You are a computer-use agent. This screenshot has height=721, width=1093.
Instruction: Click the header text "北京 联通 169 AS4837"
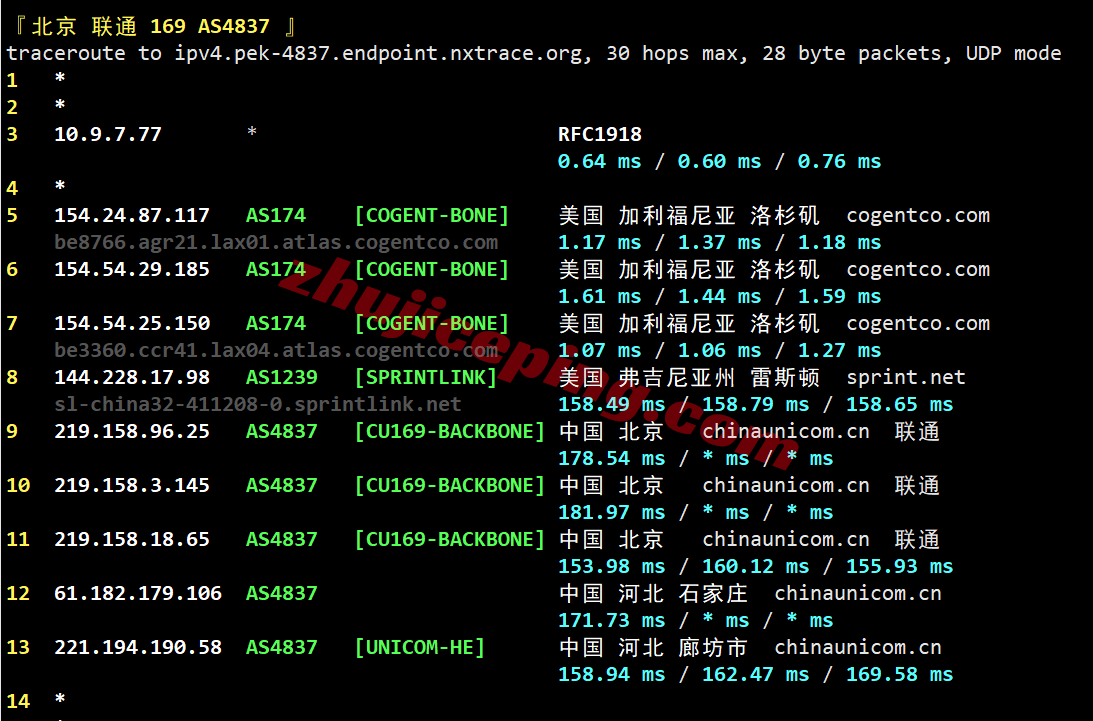[x=151, y=26]
